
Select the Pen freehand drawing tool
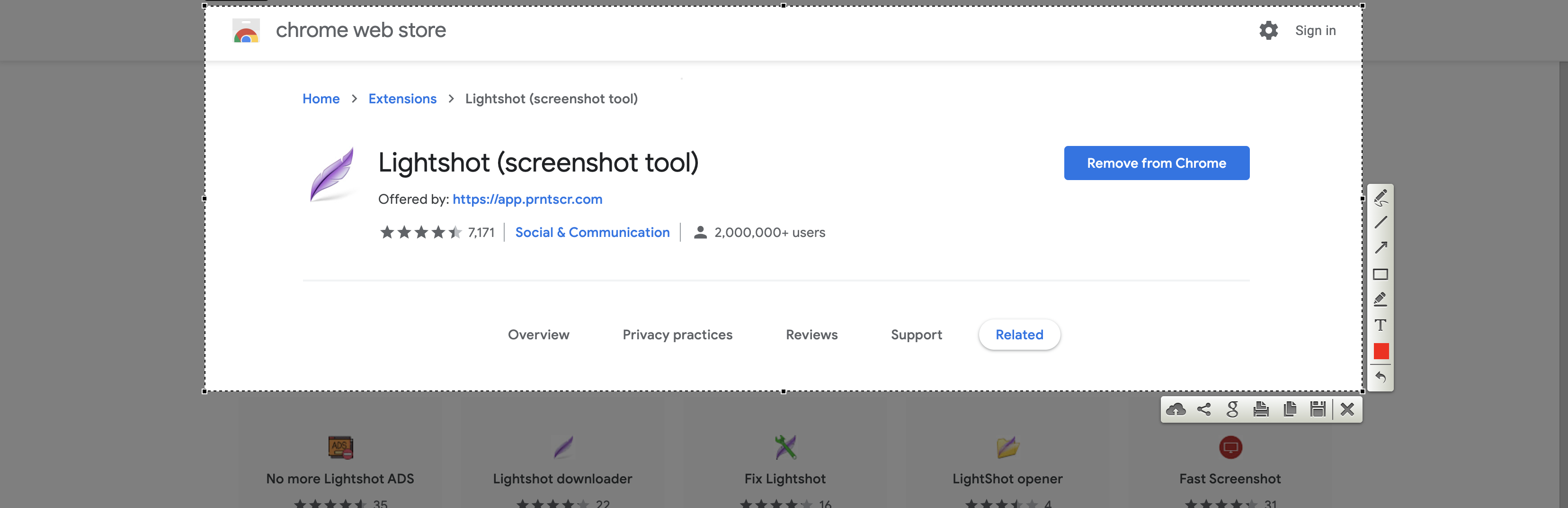click(1381, 197)
